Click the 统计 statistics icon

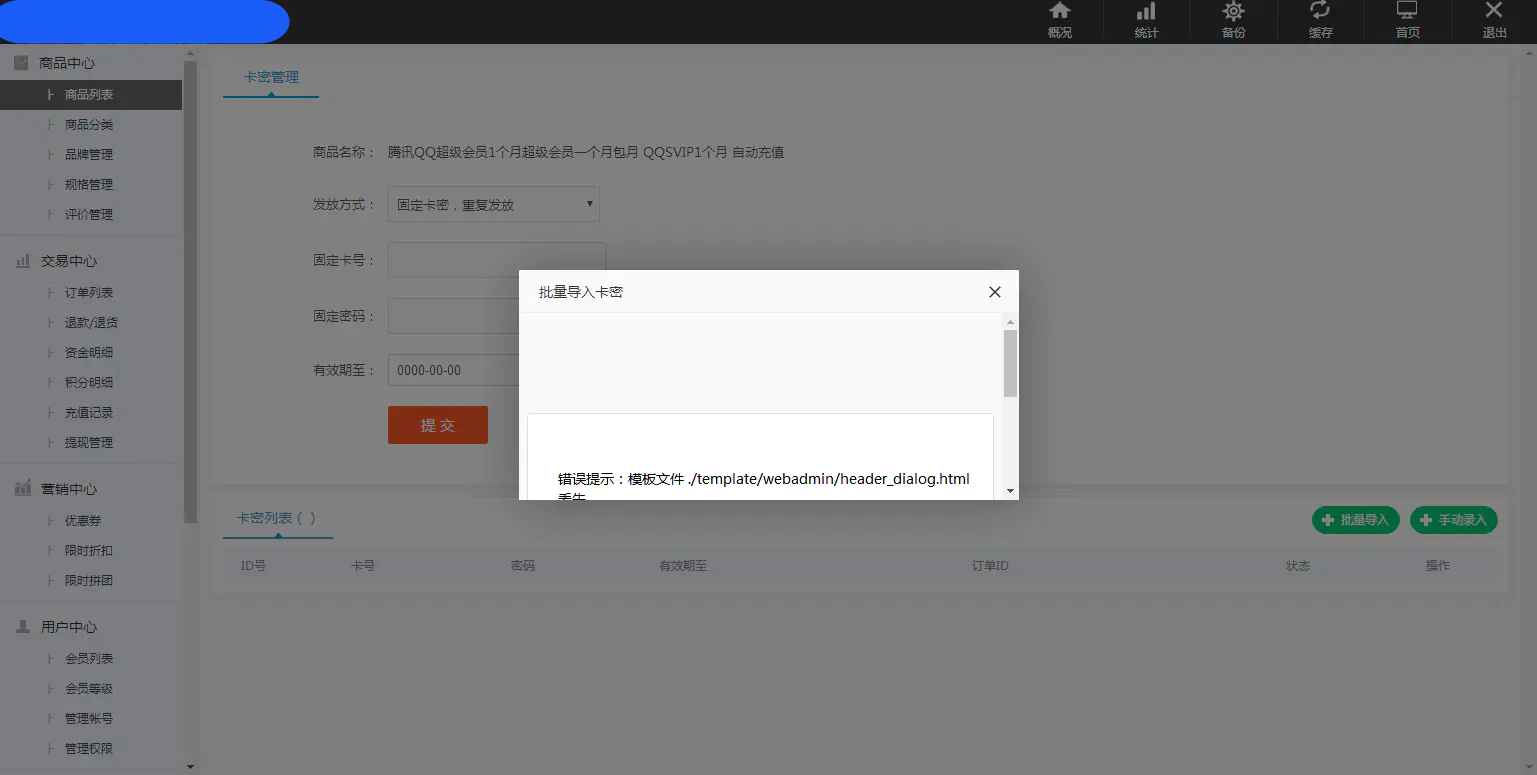(1146, 20)
